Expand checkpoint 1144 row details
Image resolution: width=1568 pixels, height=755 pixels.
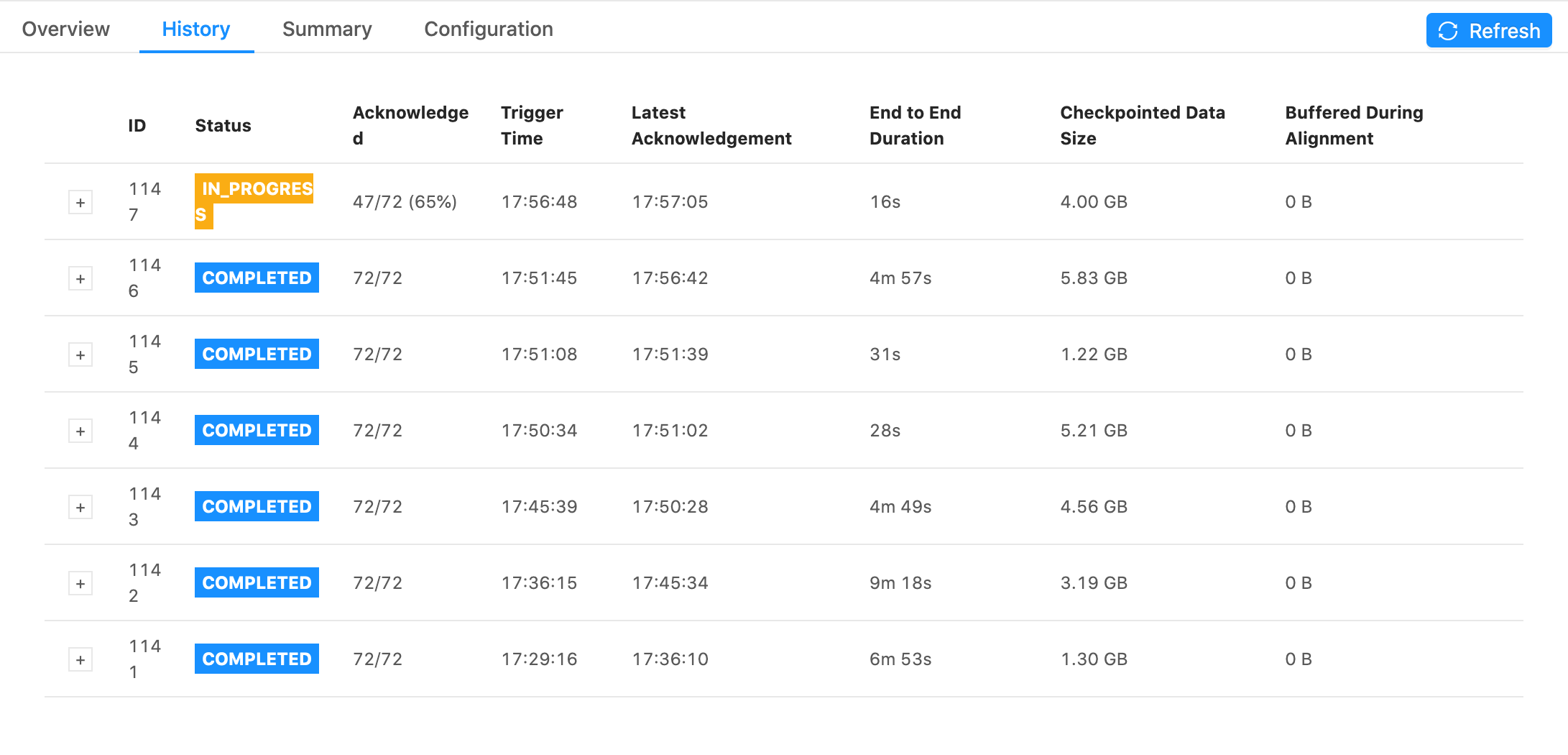click(x=80, y=431)
